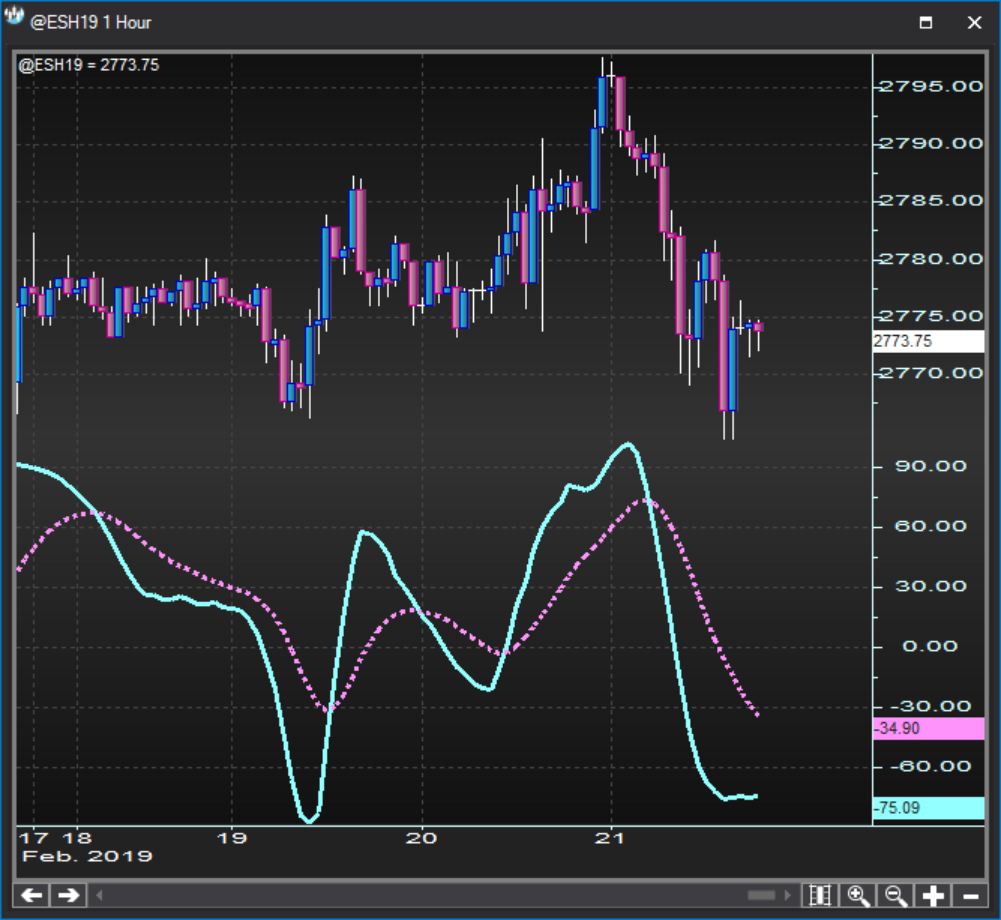Click the -30.00 indicator axis label
This screenshot has height=920, width=1001.
coord(931,707)
